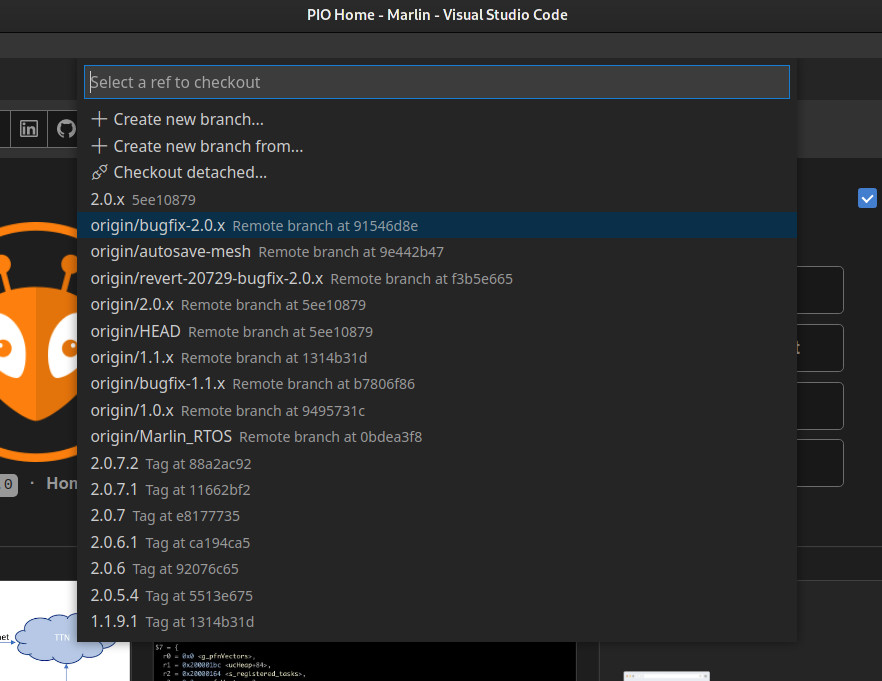Select origin/HEAD remote branch
882x681 pixels.
437,331
